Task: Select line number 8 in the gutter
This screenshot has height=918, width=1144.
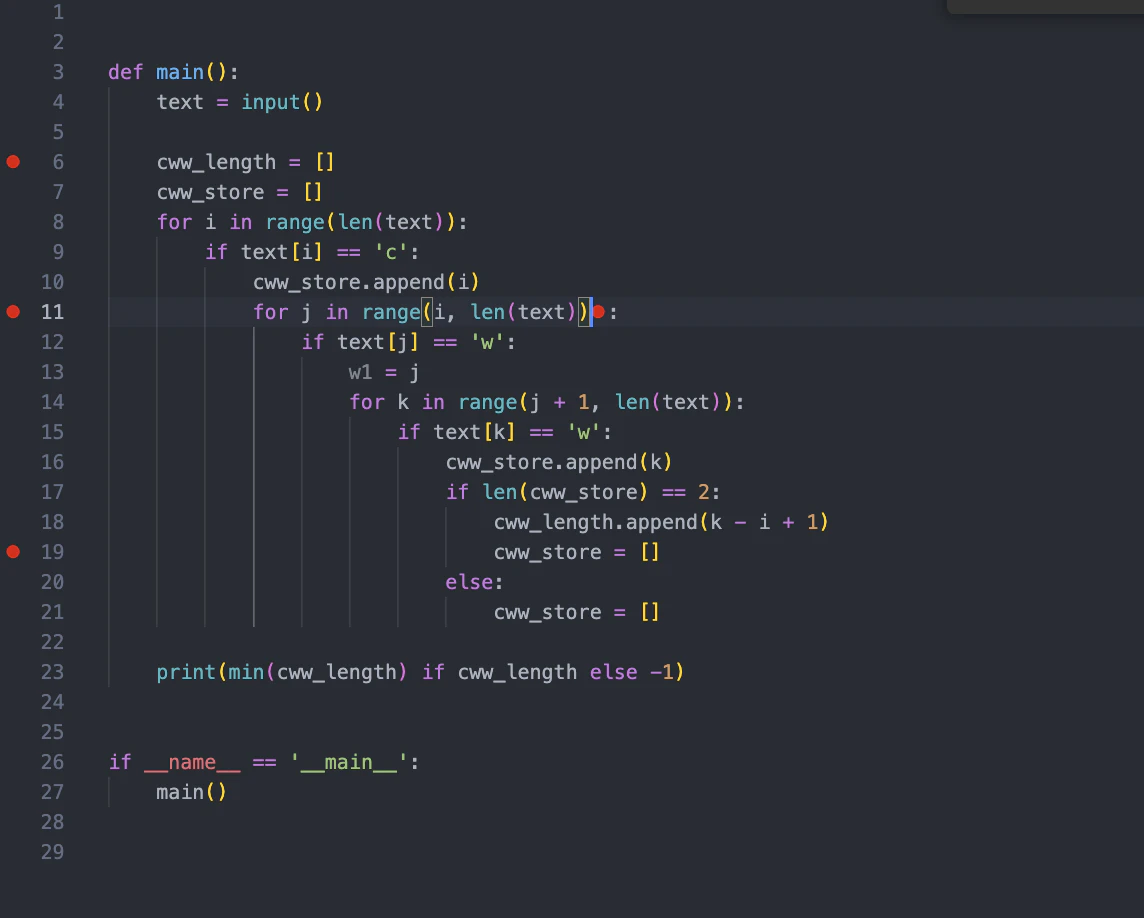Action: point(58,222)
